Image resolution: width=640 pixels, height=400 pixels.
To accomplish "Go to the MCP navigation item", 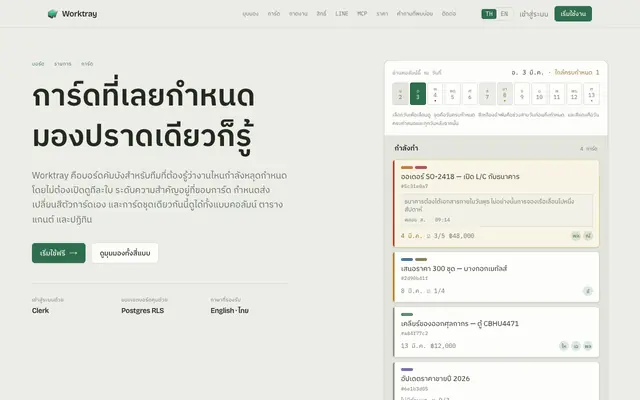I will click(x=362, y=14).
